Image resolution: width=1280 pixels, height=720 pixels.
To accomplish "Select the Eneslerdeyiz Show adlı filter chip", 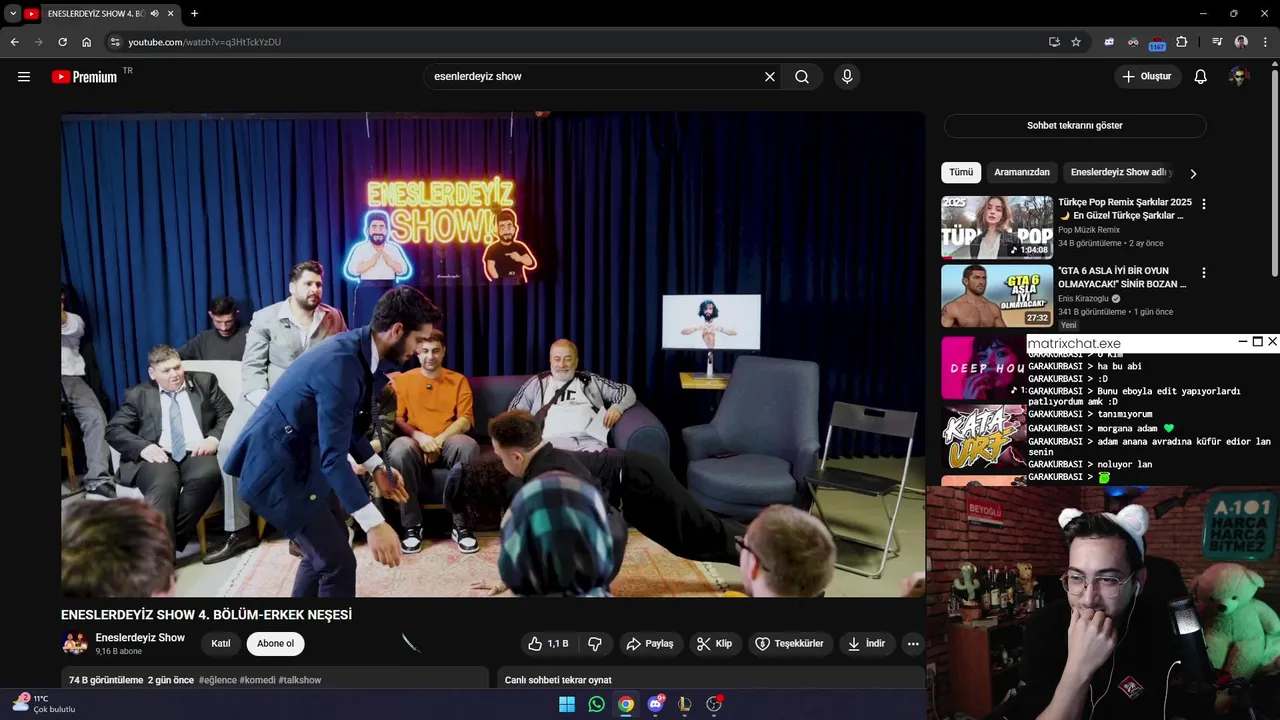I will click(1119, 172).
